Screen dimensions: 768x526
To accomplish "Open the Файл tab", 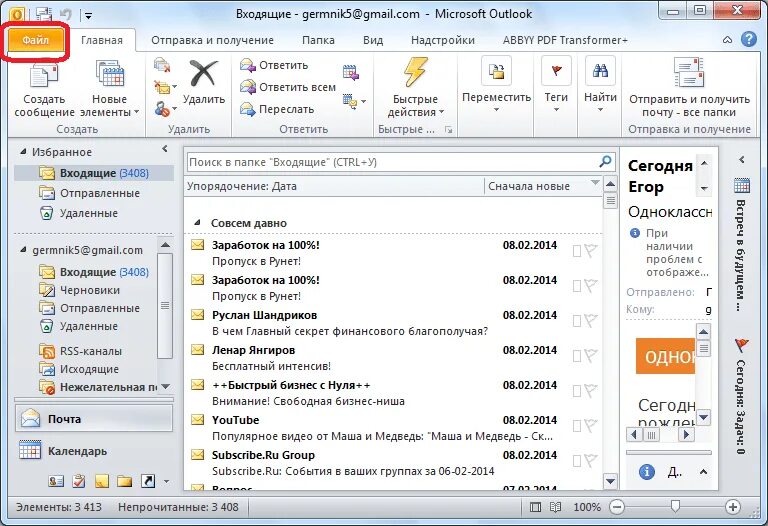I will coord(35,40).
